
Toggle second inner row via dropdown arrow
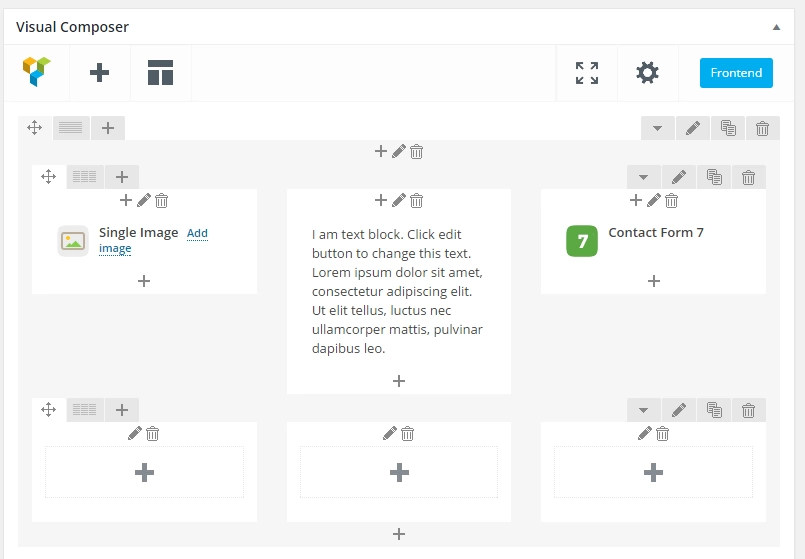click(x=643, y=410)
